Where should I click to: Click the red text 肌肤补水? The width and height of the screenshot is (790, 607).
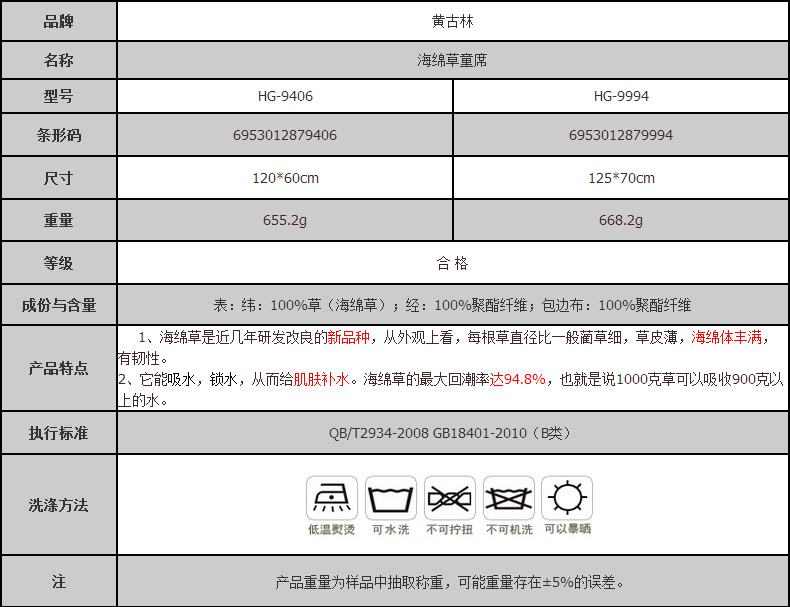click(321, 379)
